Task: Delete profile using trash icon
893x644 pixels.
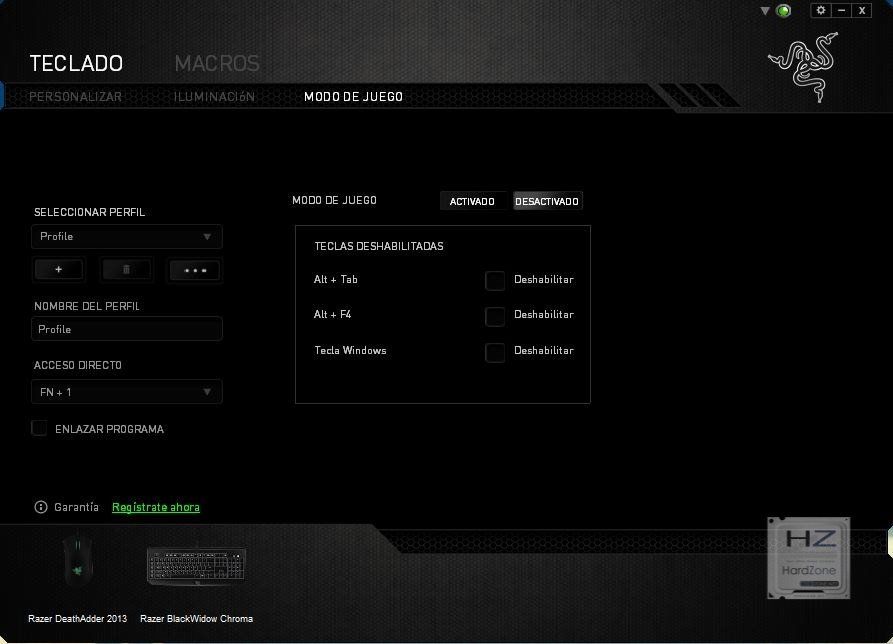Action: (126, 269)
